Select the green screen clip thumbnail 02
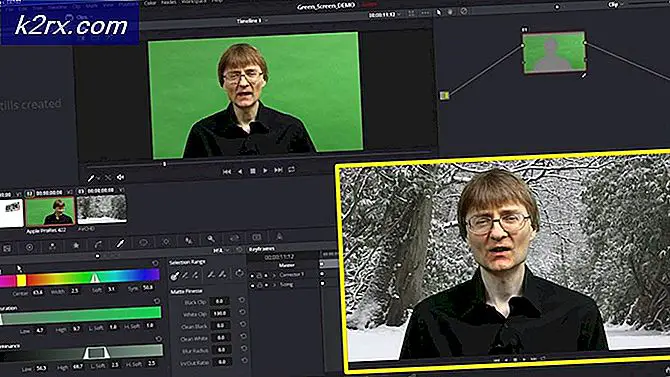Image resolution: width=670 pixels, height=377 pixels. pos(50,211)
